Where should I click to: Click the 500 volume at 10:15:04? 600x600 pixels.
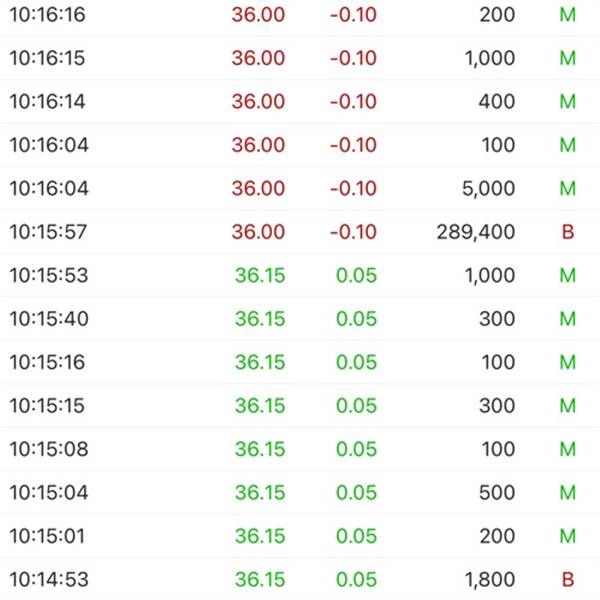pyautogui.click(x=497, y=492)
